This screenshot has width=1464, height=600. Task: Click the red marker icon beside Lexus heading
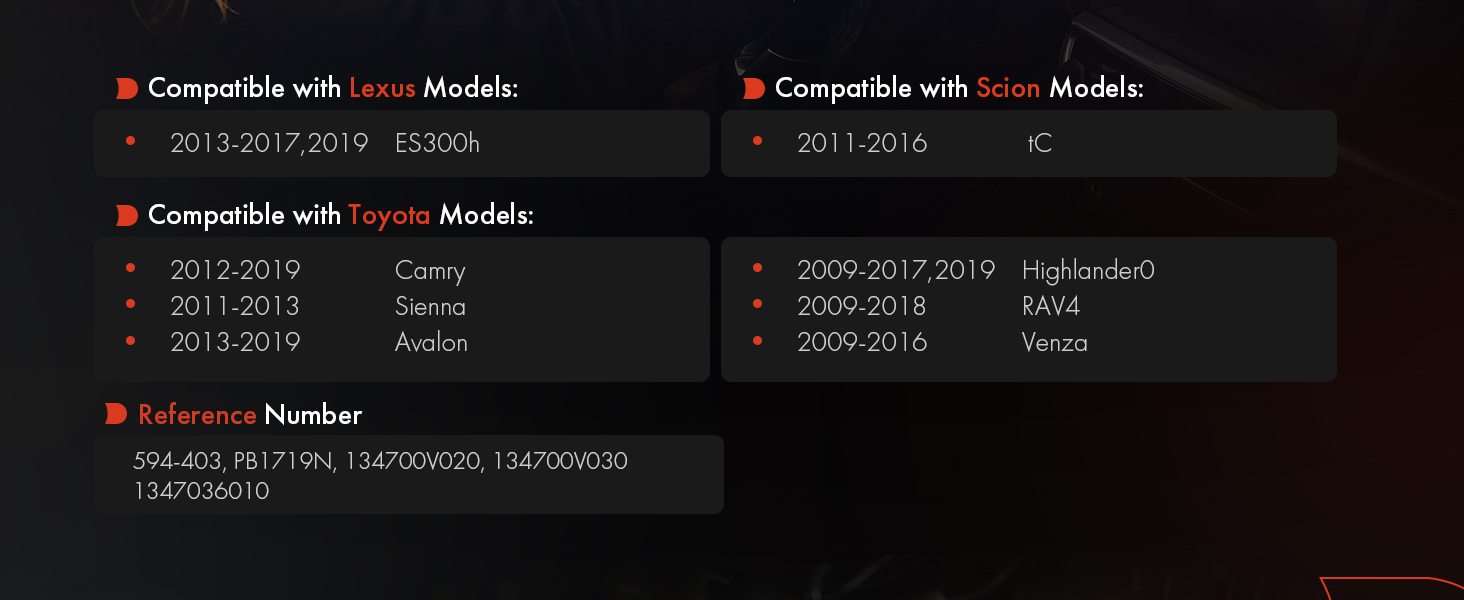click(x=126, y=89)
